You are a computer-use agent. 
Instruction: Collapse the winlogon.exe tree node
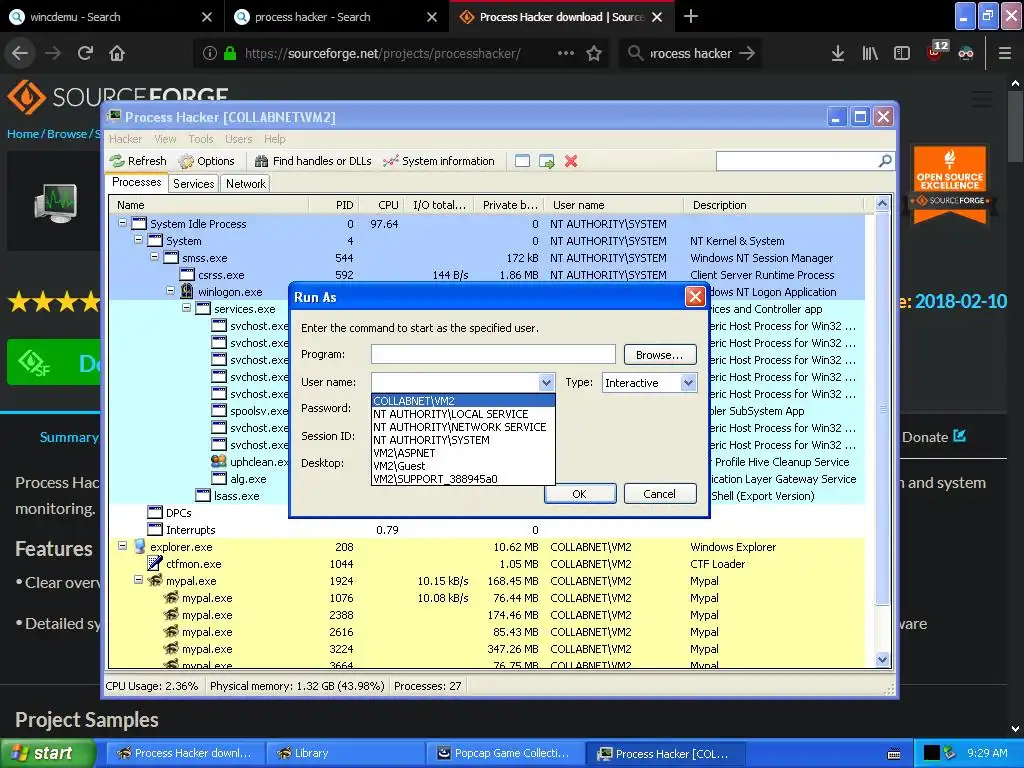point(170,291)
